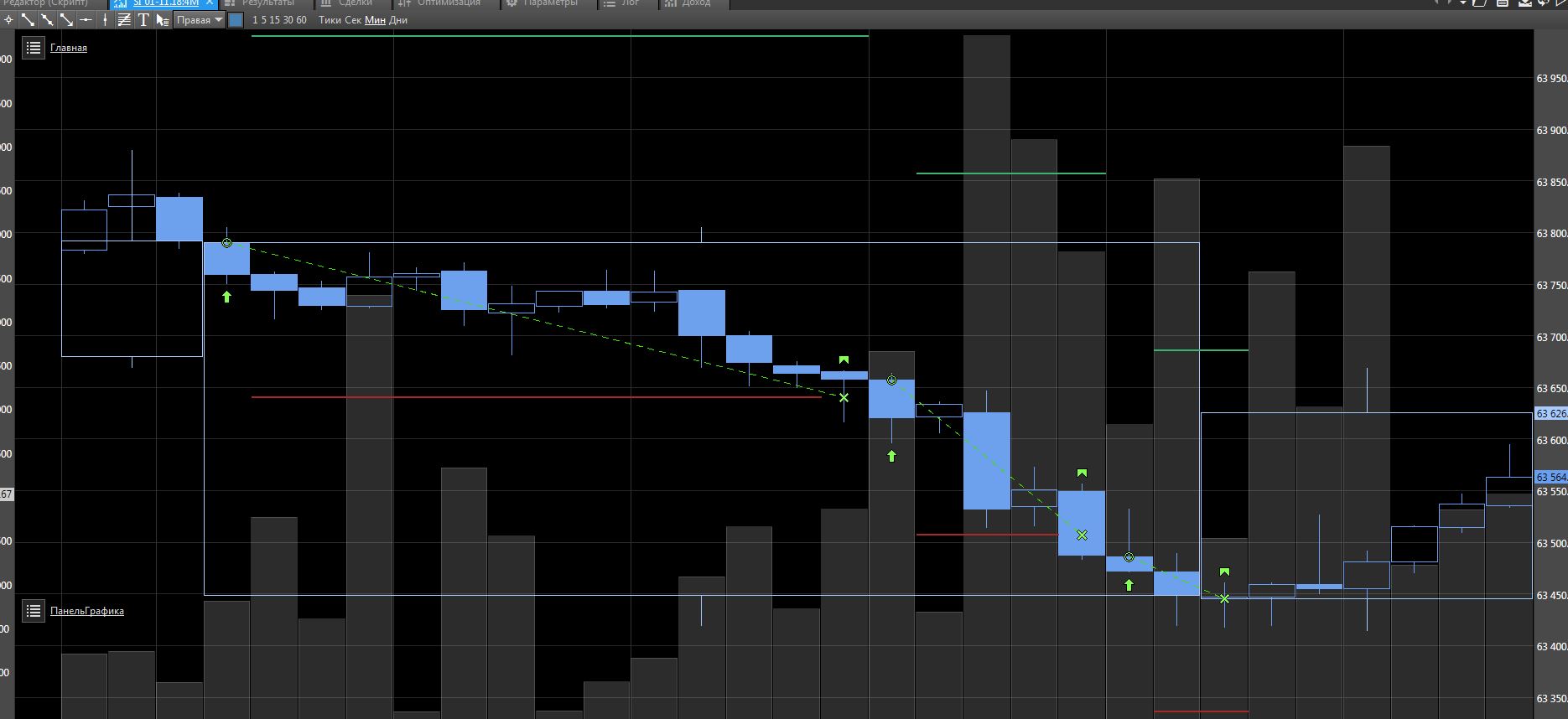
Task: Select the crosshair cursor tool
Action: (8, 20)
